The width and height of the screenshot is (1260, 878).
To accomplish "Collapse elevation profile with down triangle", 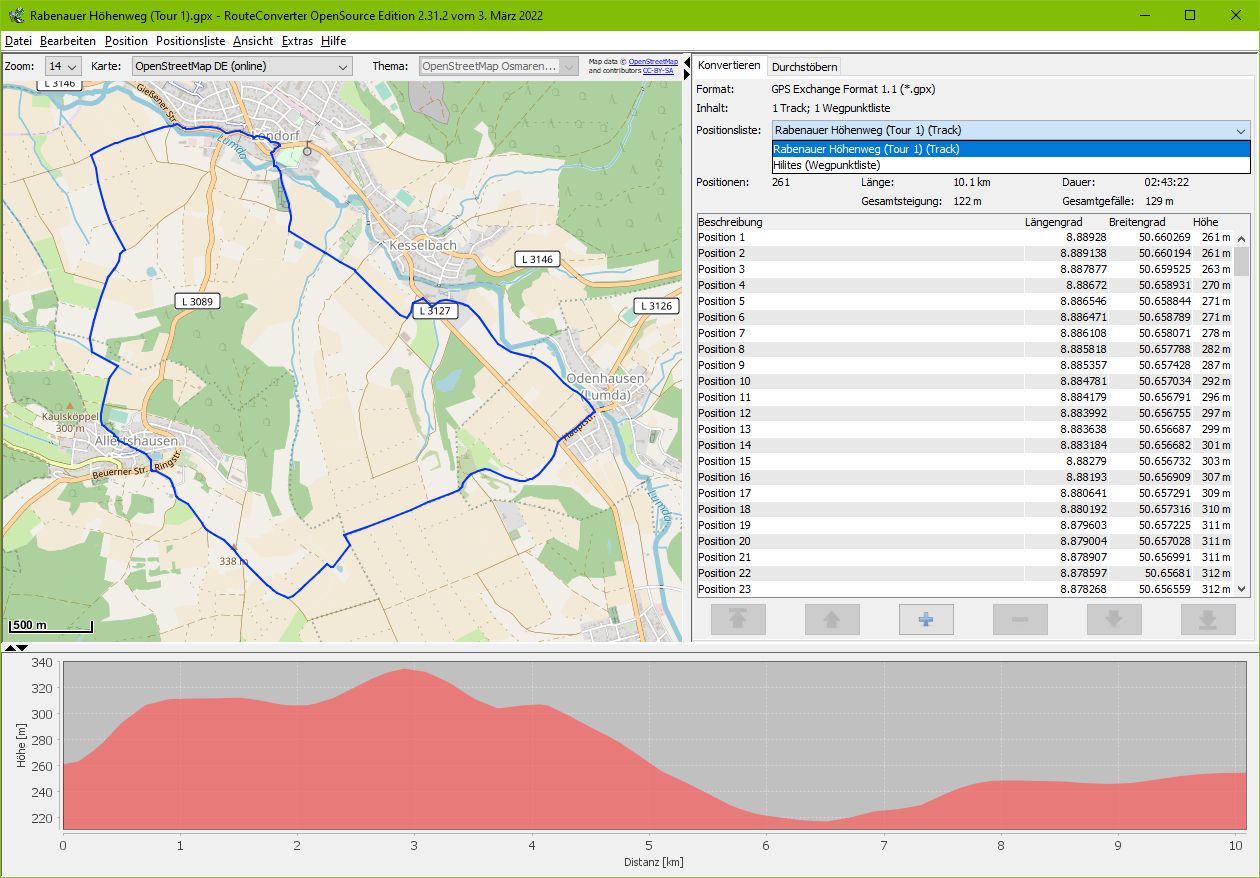I will 23,649.
